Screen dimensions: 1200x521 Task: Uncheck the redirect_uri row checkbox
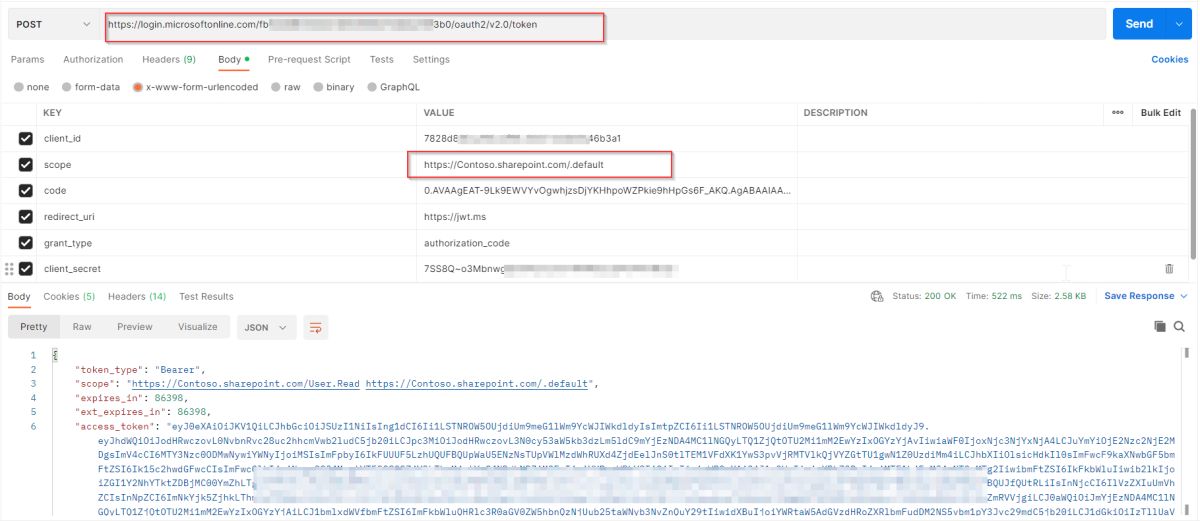(26, 216)
